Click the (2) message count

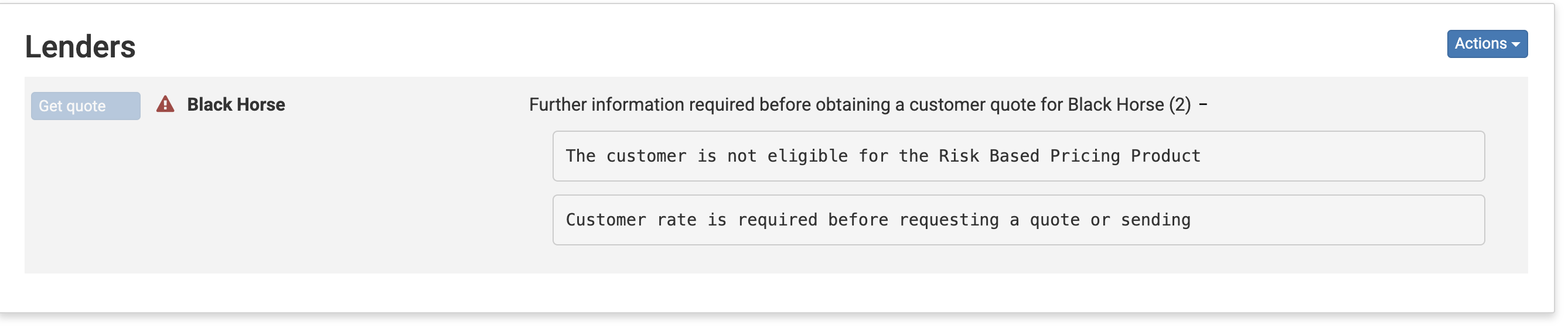tap(1180, 105)
